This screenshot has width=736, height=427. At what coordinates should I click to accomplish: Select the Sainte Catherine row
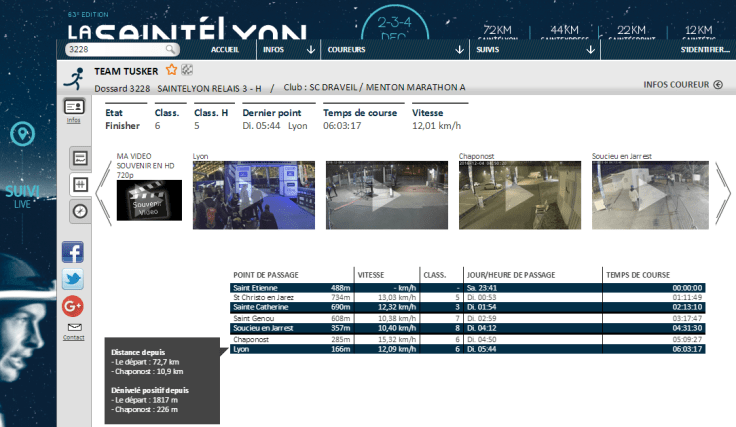pos(468,307)
